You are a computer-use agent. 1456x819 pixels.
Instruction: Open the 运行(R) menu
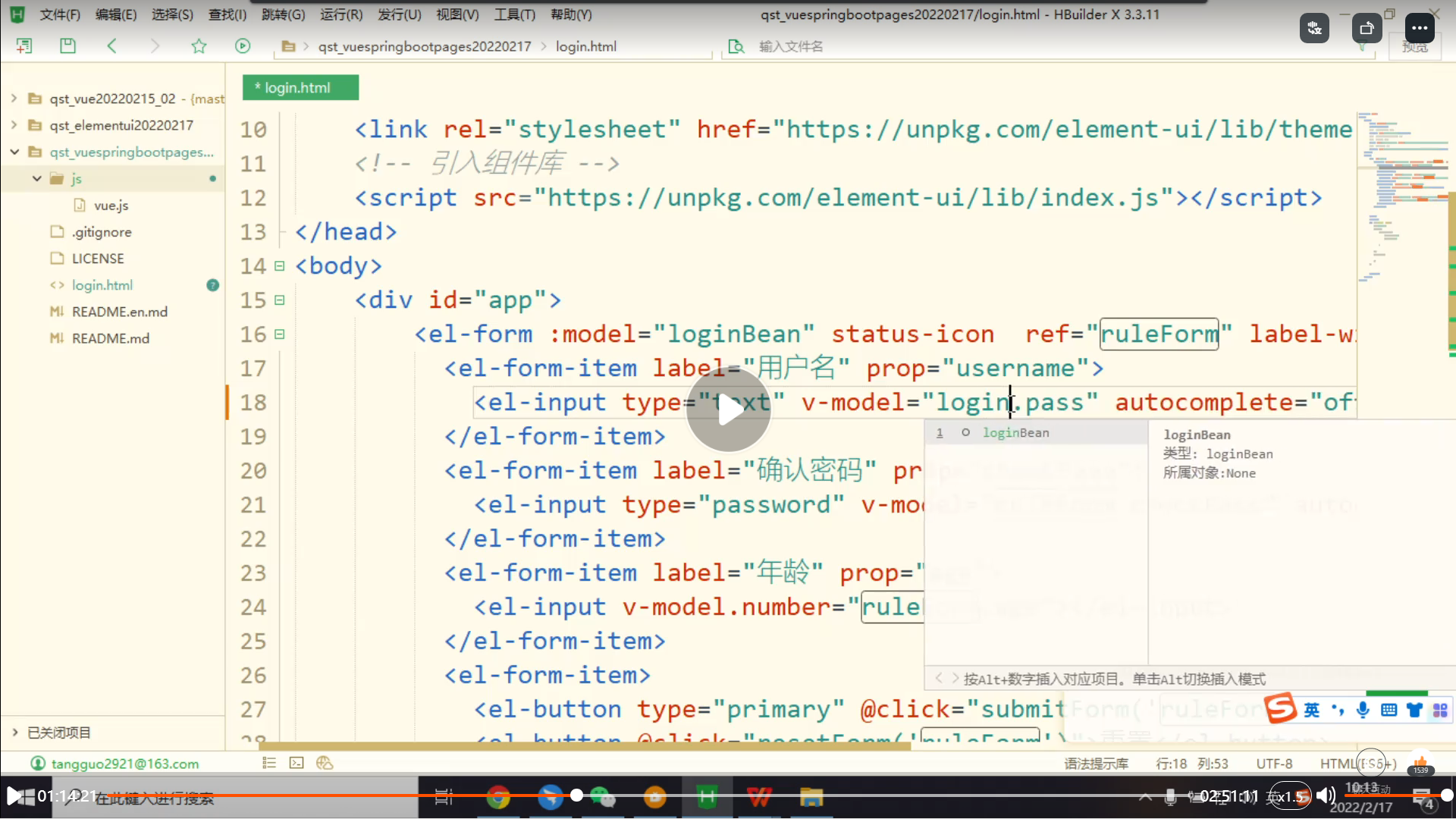(x=341, y=14)
